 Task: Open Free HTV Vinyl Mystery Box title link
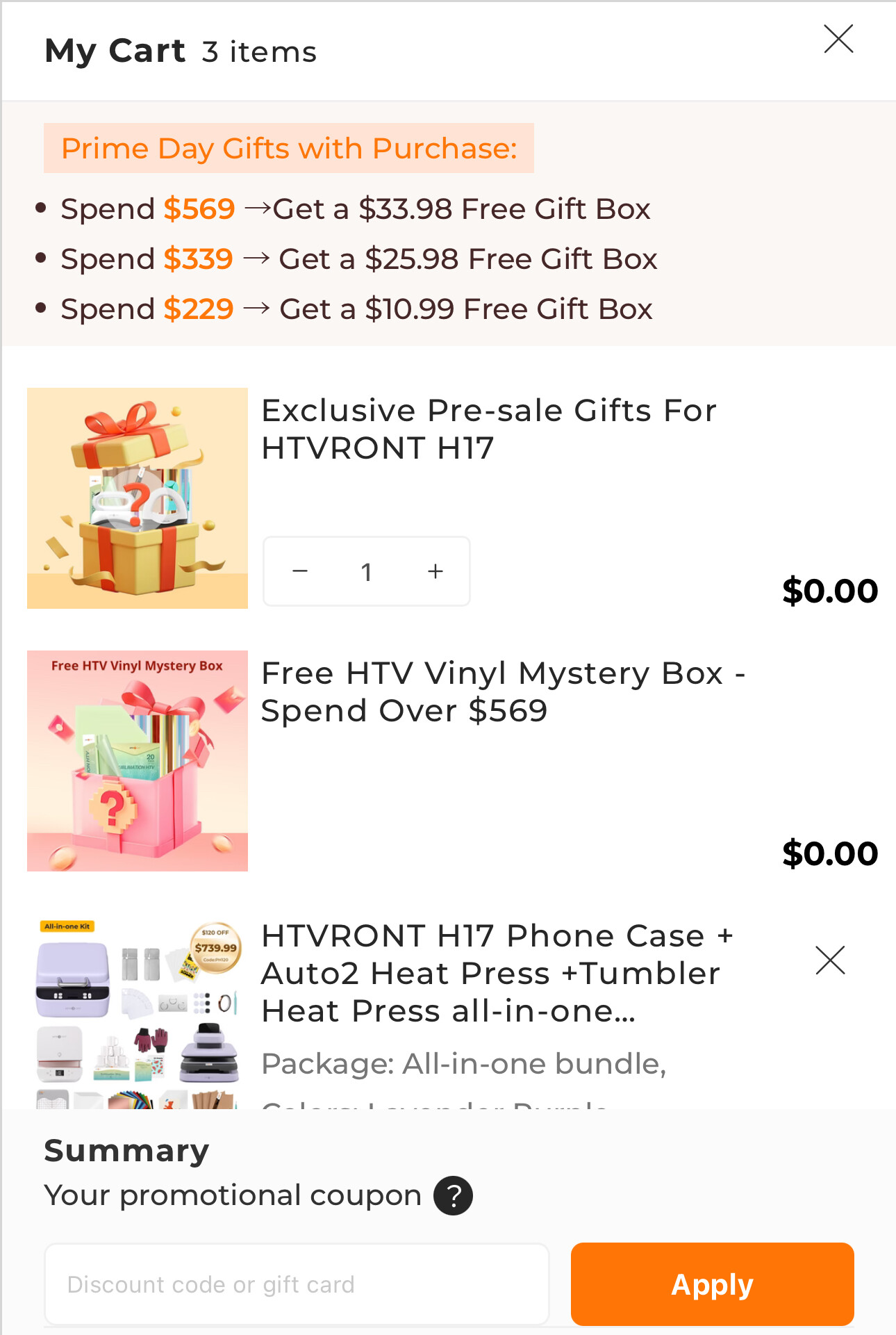pyautogui.click(x=504, y=691)
